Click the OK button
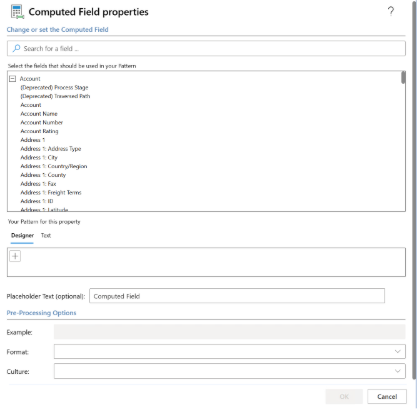Image resolution: width=417 pixels, height=409 pixels. point(344,397)
